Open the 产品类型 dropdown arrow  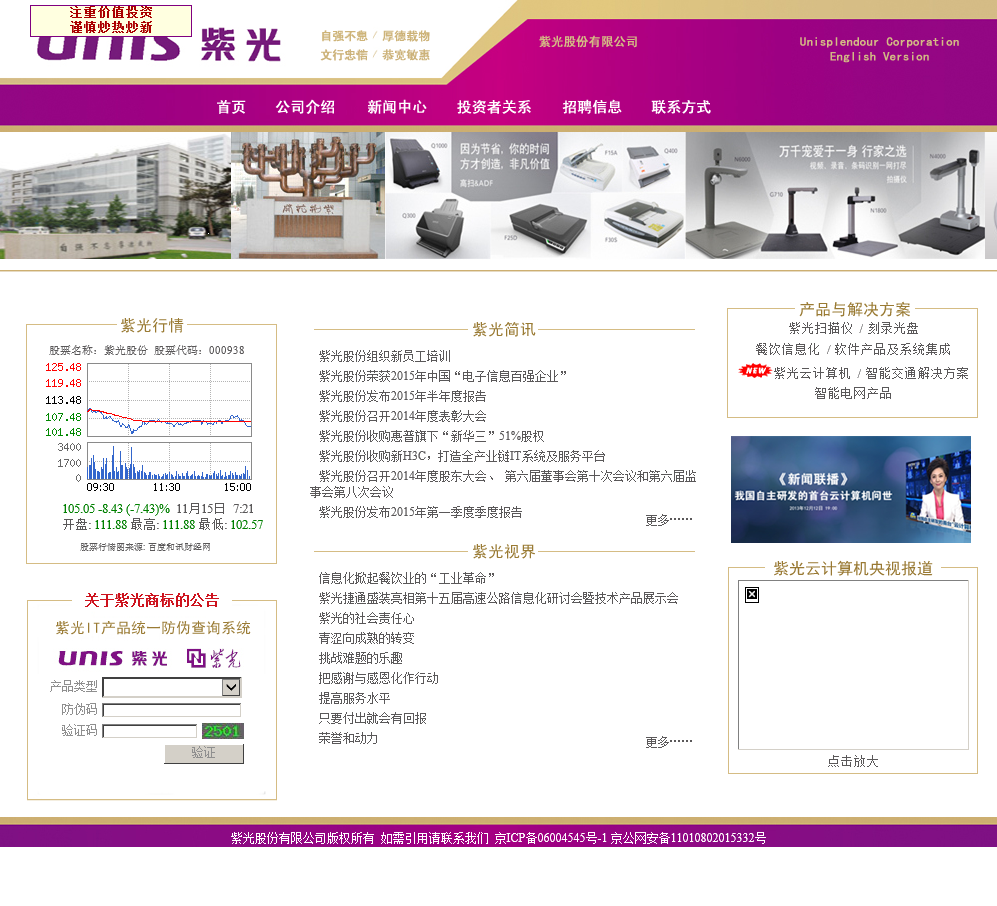coord(231,687)
